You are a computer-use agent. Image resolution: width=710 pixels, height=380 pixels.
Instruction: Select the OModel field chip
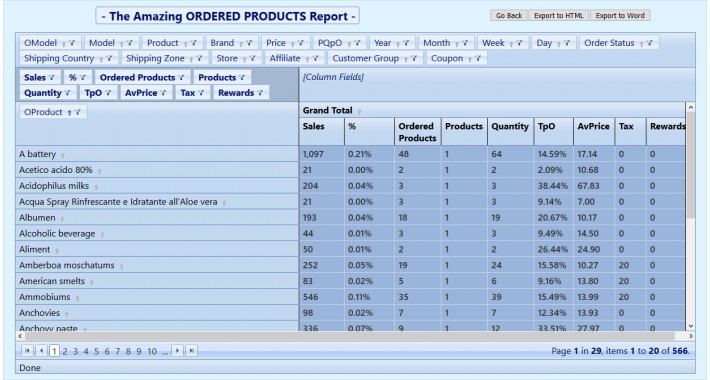pos(50,43)
